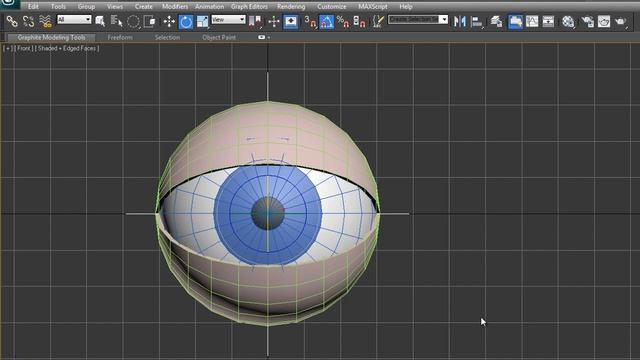
Task: Open the Group menu
Action: click(87, 7)
